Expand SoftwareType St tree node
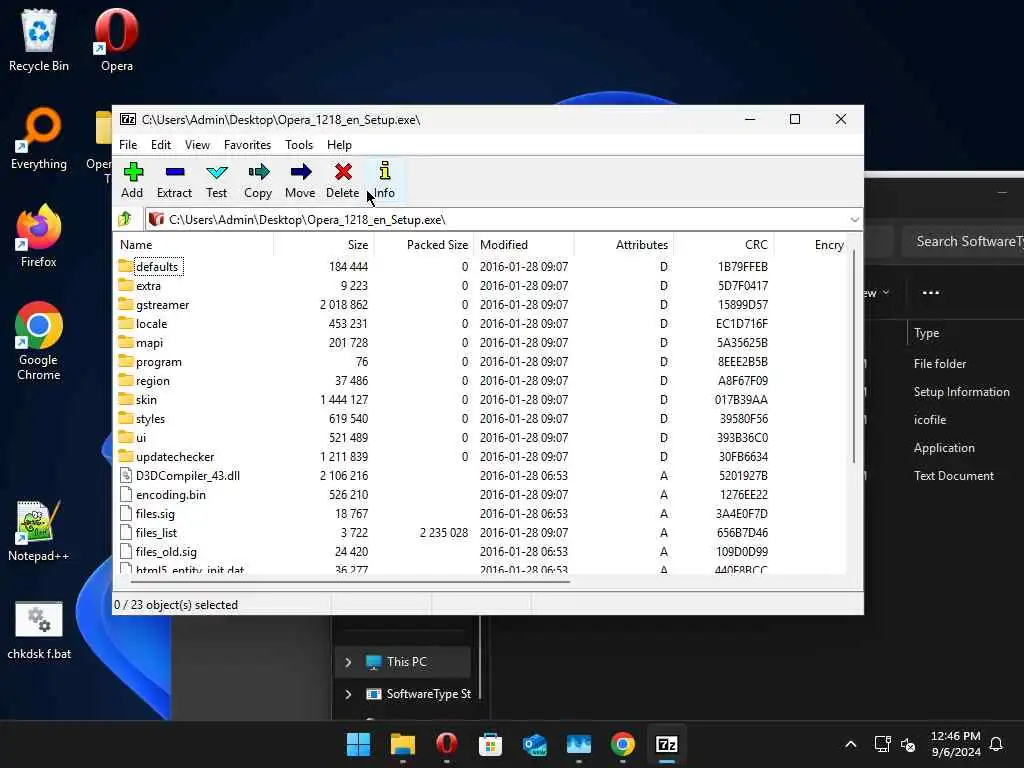1024x768 pixels. click(x=348, y=694)
